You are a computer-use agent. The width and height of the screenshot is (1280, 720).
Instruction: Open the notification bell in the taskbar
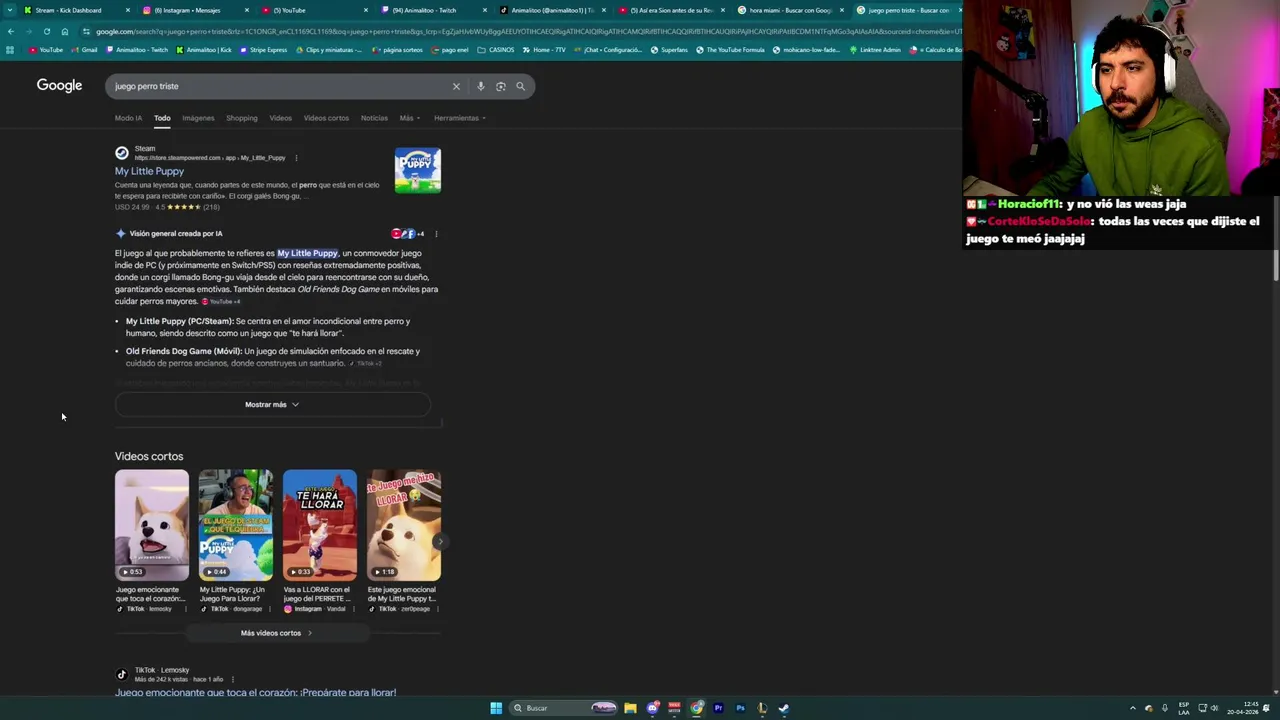(x=1266, y=708)
